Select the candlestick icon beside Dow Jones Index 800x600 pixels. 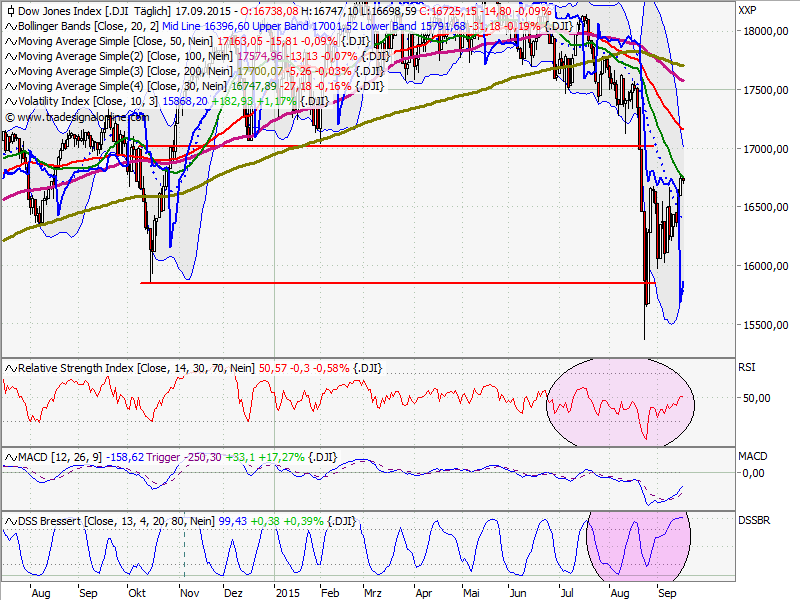[10, 12]
